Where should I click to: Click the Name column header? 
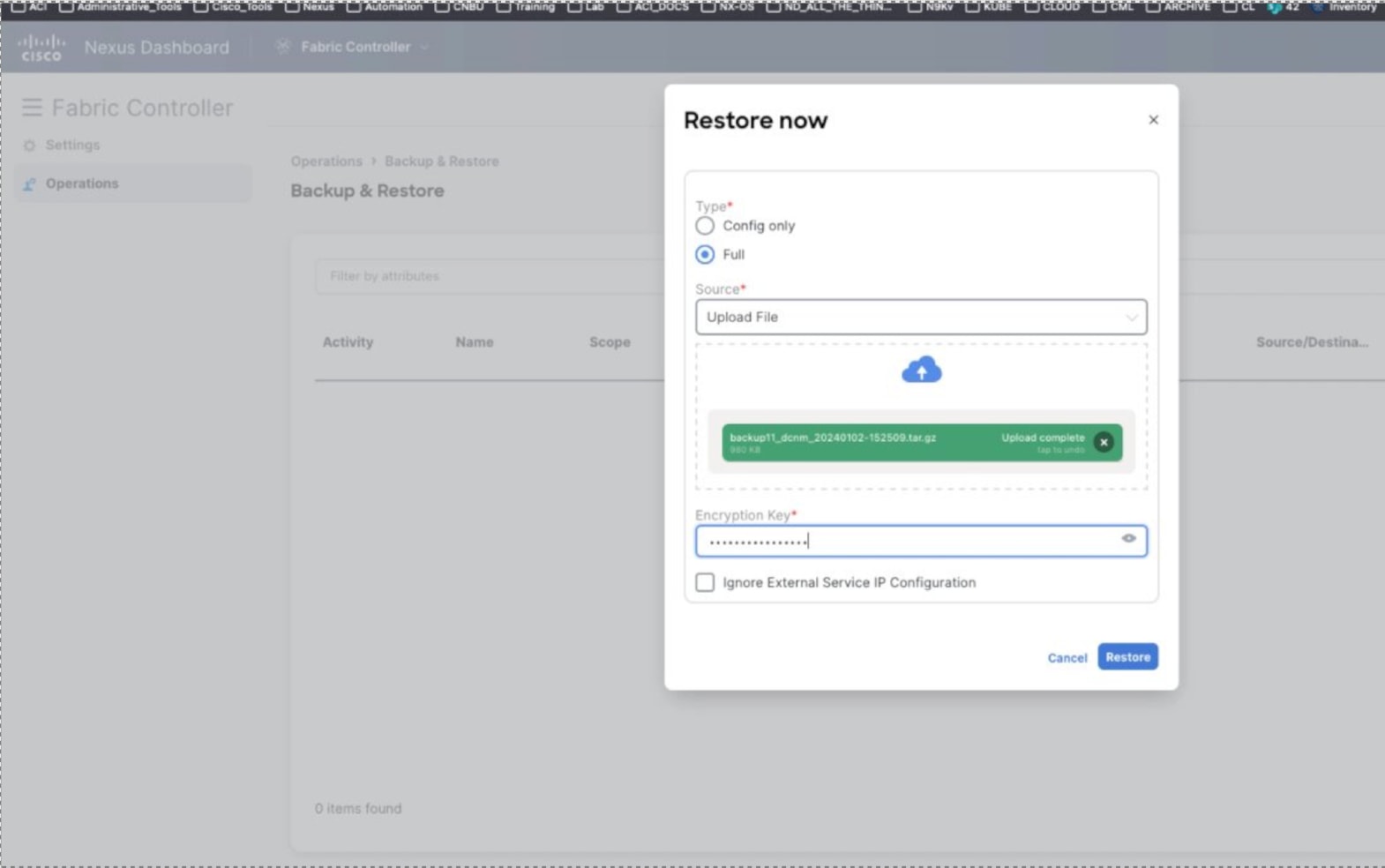coord(474,342)
